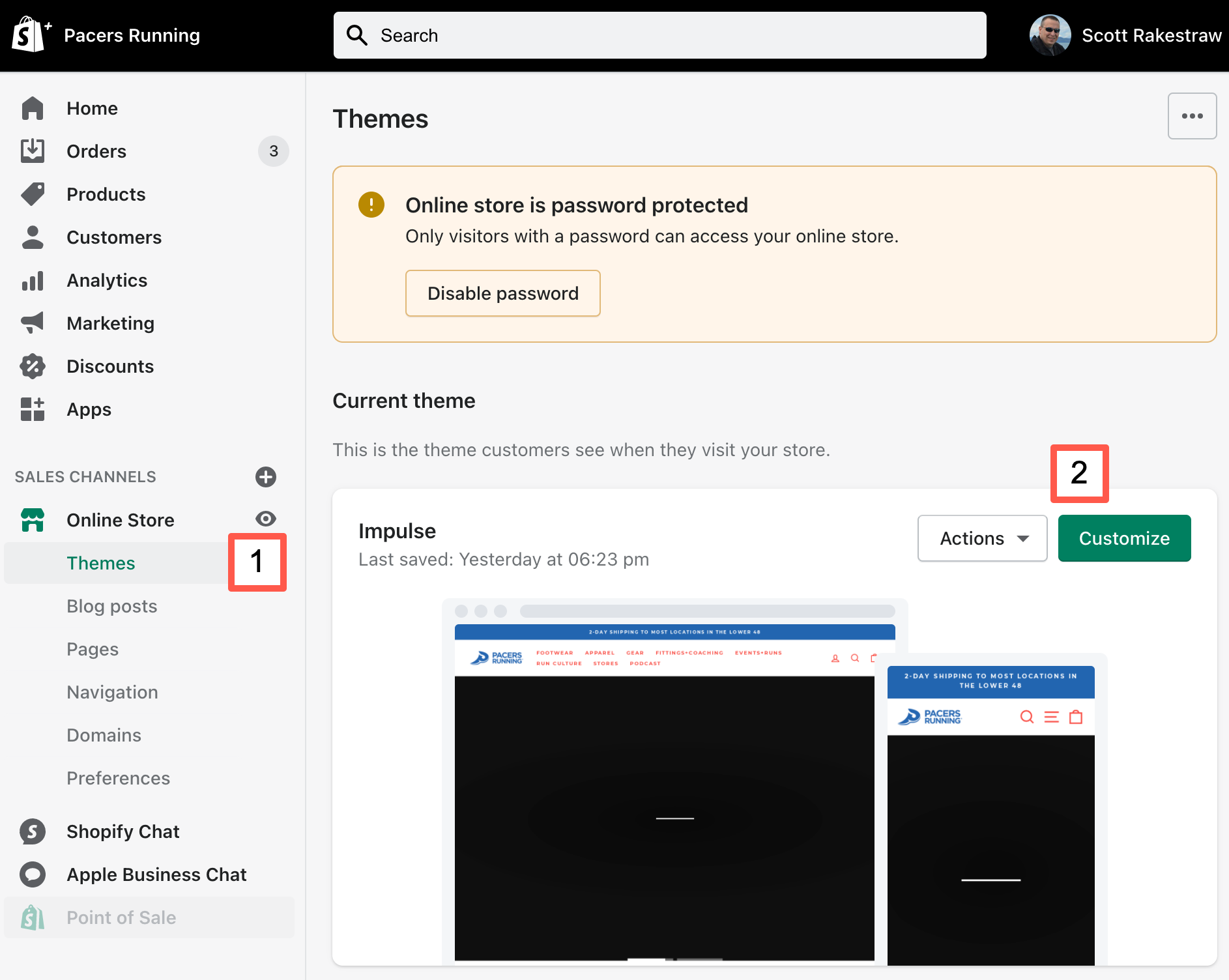Click the Current theme heading
1229x980 pixels.
pyautogui.click(x=404, y=400)
